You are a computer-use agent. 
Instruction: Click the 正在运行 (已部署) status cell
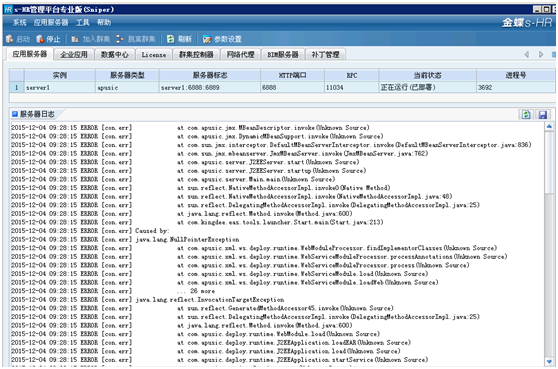(x=427, y=88)
